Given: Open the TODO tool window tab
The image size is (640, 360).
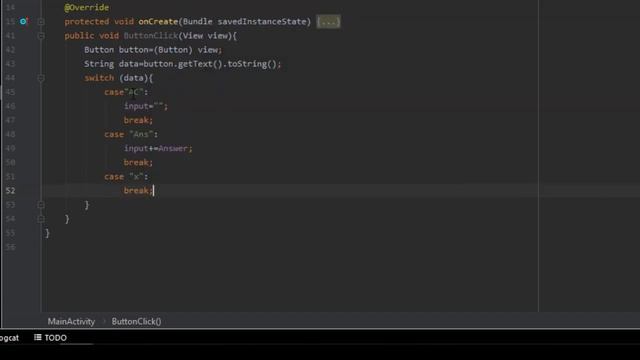Looking at the screenshot, I should click(51, 338).
